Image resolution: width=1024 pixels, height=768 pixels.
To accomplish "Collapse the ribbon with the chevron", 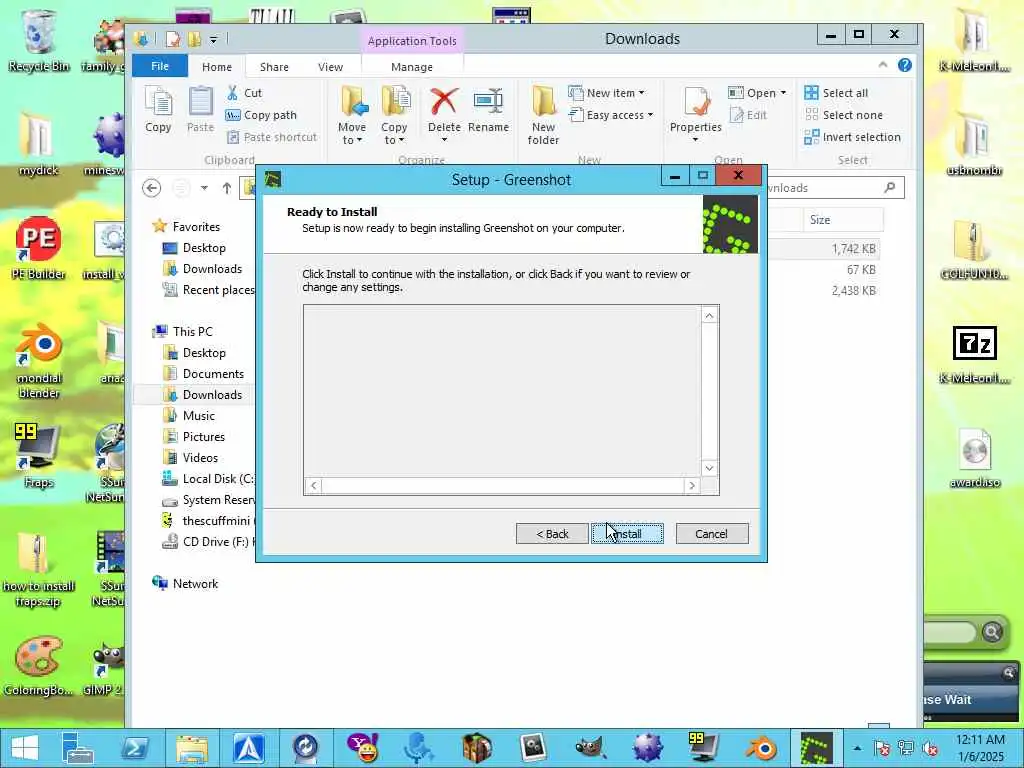I will 883,65.
